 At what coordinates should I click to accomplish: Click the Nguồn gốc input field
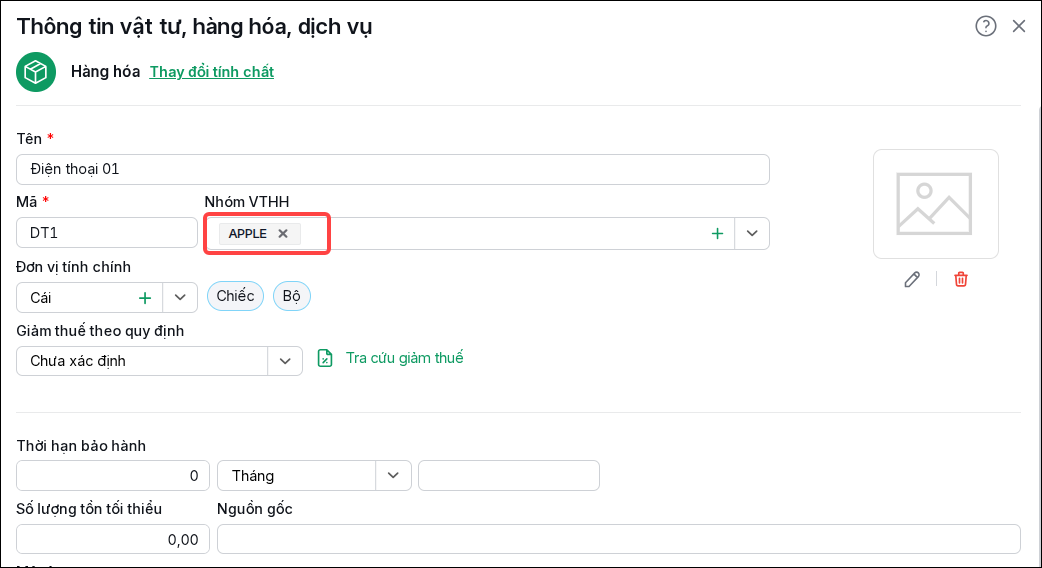[x=619, y=539]
